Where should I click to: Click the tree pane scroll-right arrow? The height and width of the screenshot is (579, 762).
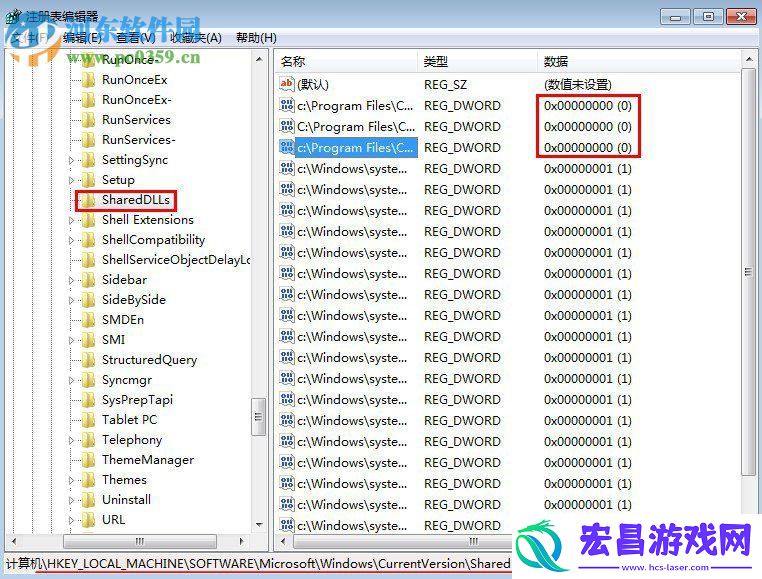point(242,541)
